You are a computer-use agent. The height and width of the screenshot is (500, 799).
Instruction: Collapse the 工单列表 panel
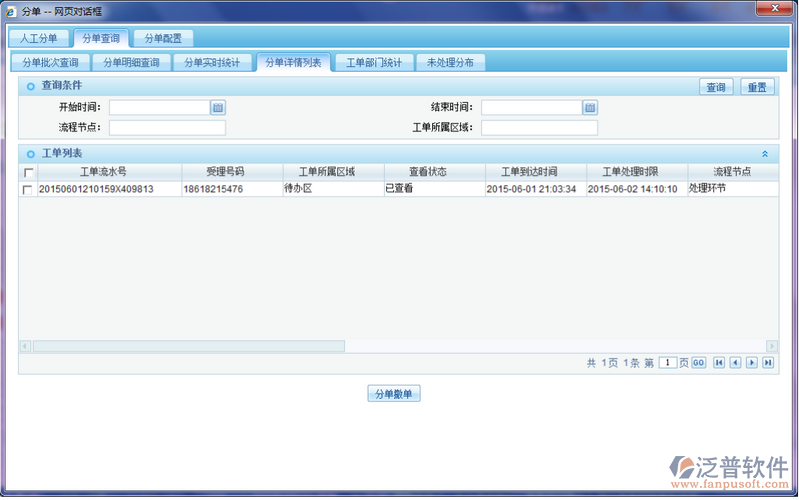[765, 154]
